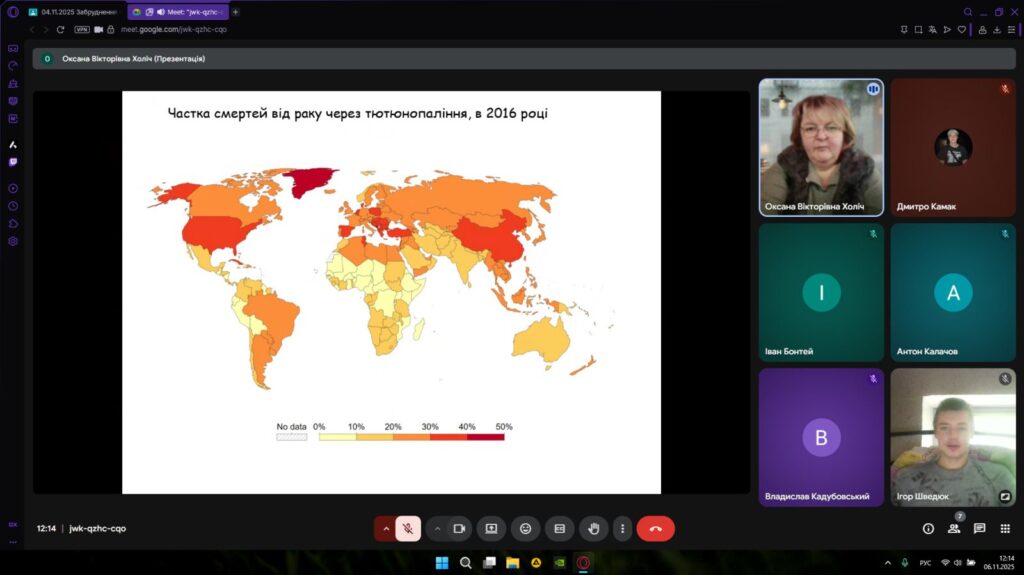Show the participants people panel
Screen dimensions: 1024x575
tap(954, 528)
